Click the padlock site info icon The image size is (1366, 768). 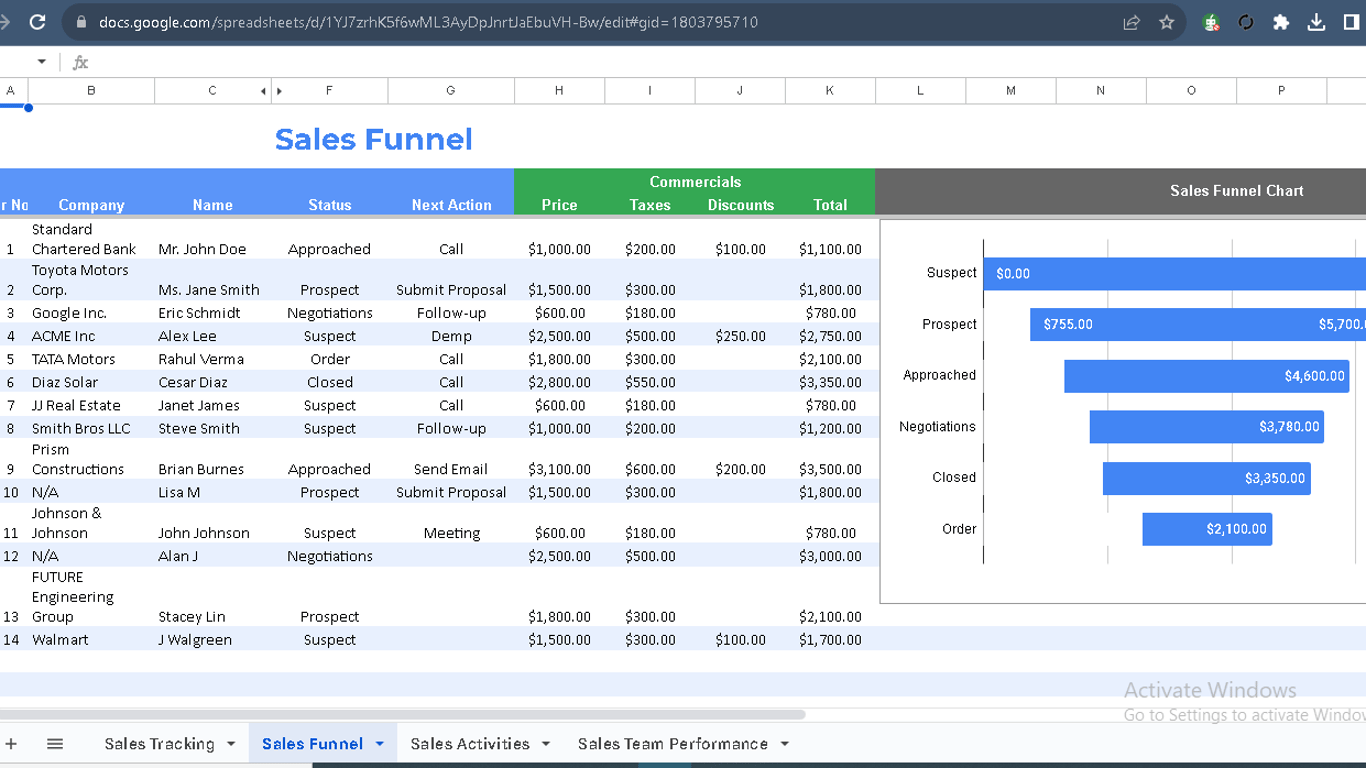point(82,22)
